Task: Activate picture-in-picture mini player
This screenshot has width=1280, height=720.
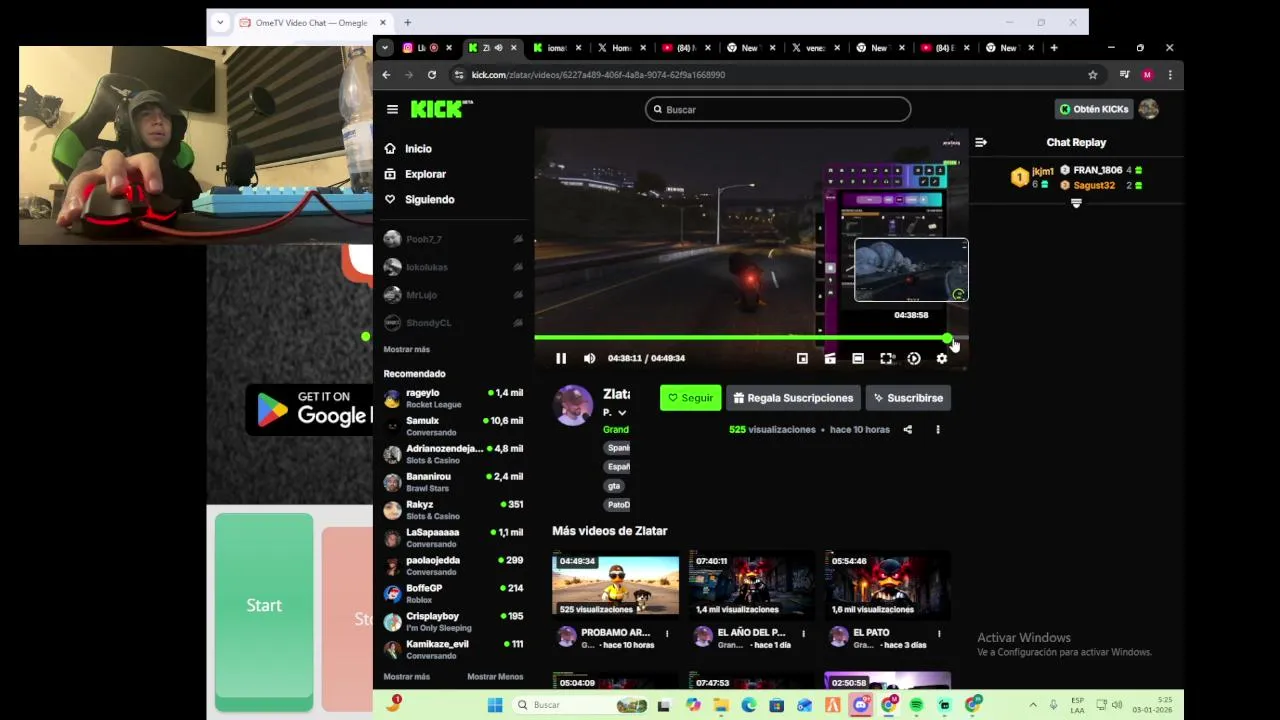Action: [802, 358]
